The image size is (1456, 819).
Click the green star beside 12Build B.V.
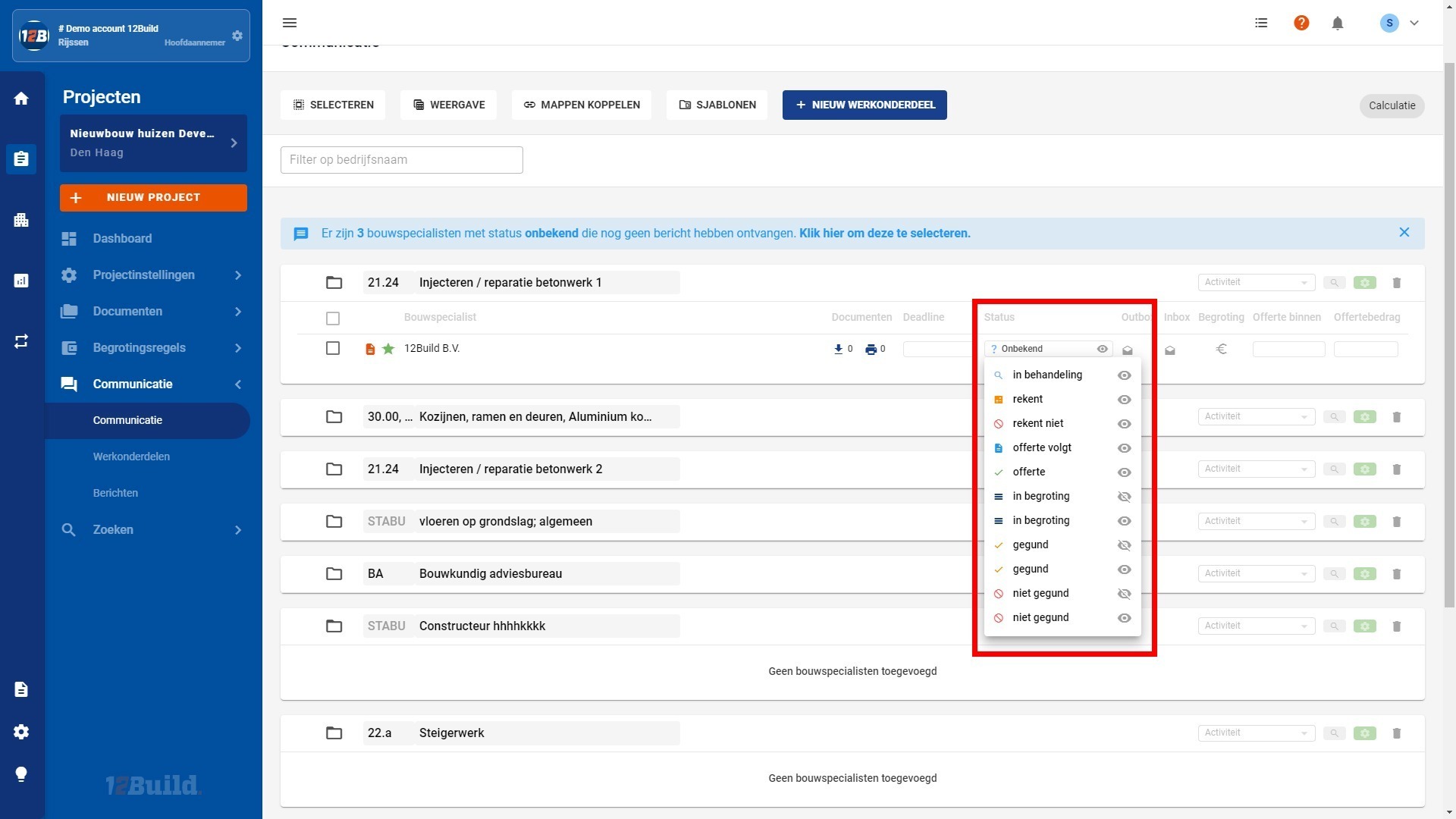click(x=388, y=349)
